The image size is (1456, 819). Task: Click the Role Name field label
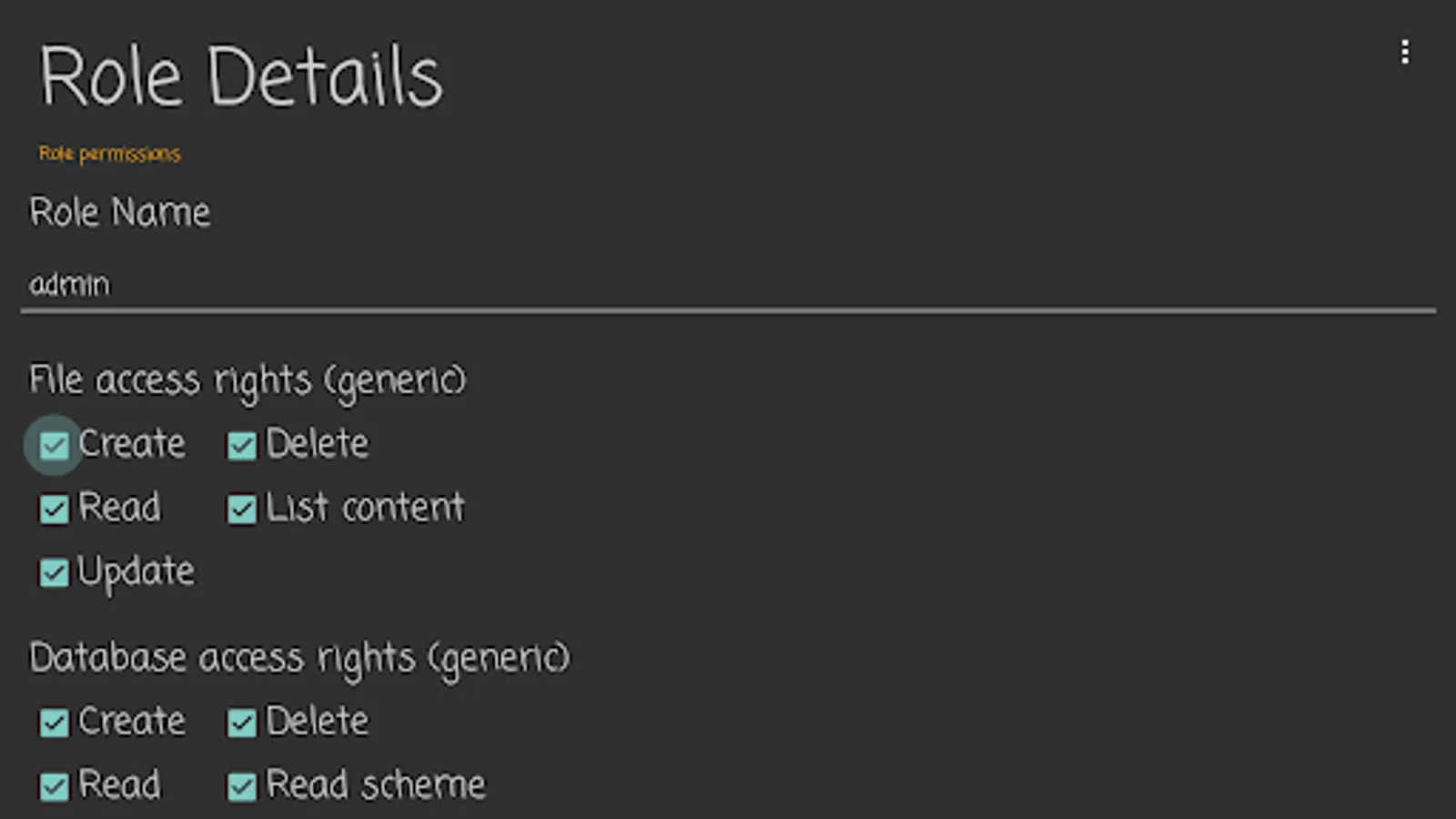[x=120, y=212]
